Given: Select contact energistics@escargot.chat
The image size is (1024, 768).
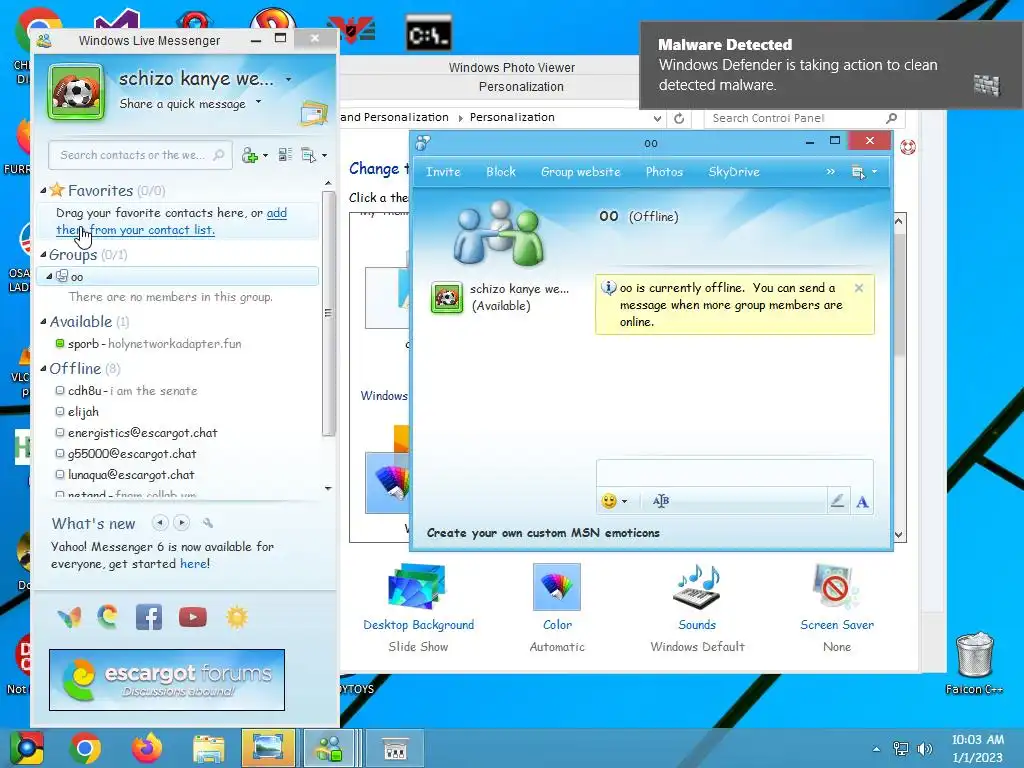Looking at the screenshot, I should (x=142, y=433).
